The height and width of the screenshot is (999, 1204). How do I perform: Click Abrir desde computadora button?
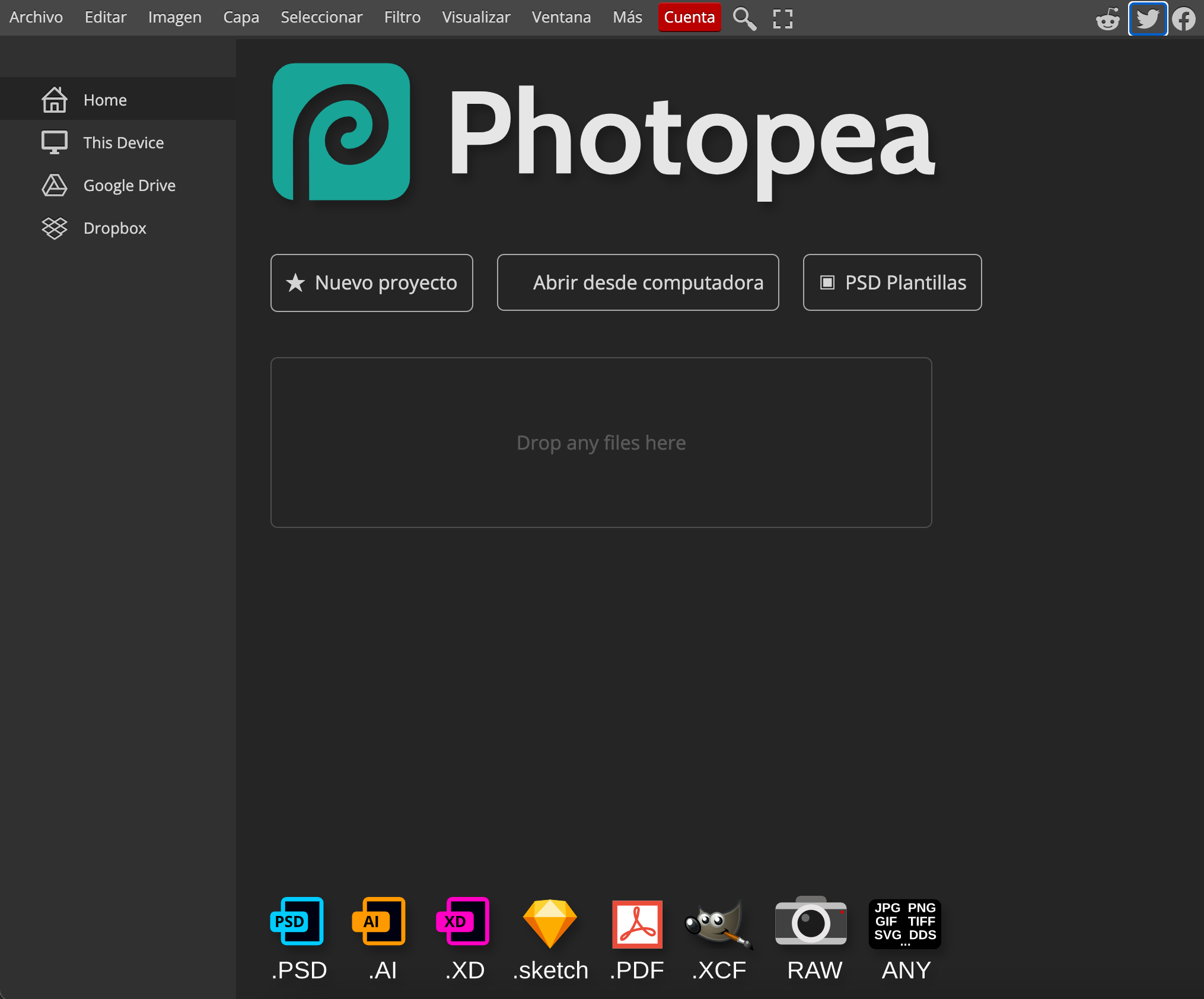(638, 282)
